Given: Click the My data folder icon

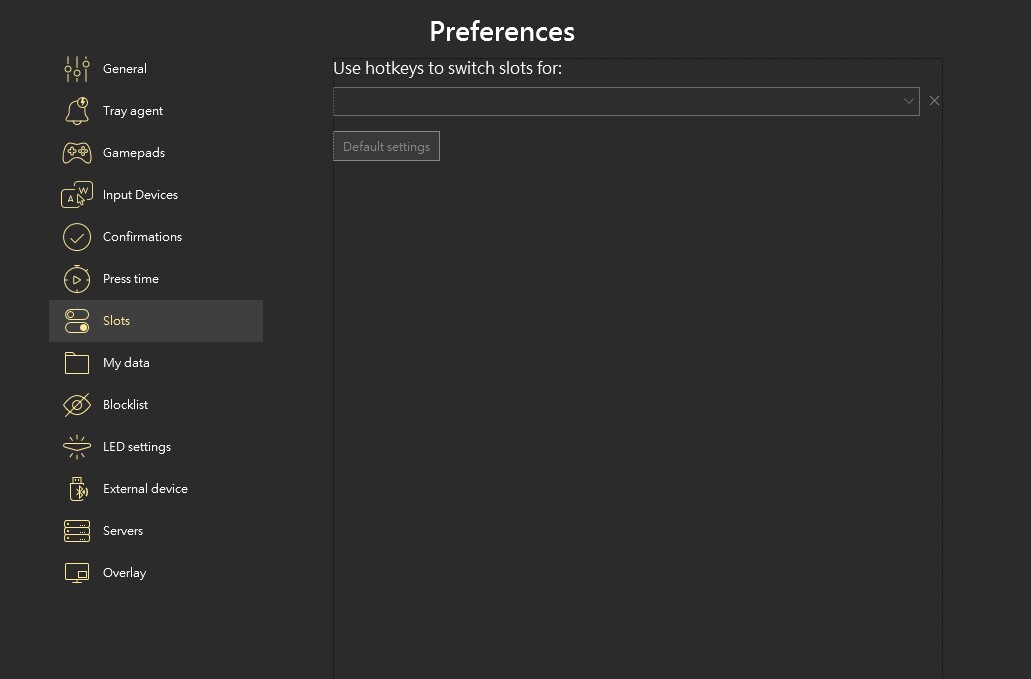Looking at the screenshot, I should (77, 363).
